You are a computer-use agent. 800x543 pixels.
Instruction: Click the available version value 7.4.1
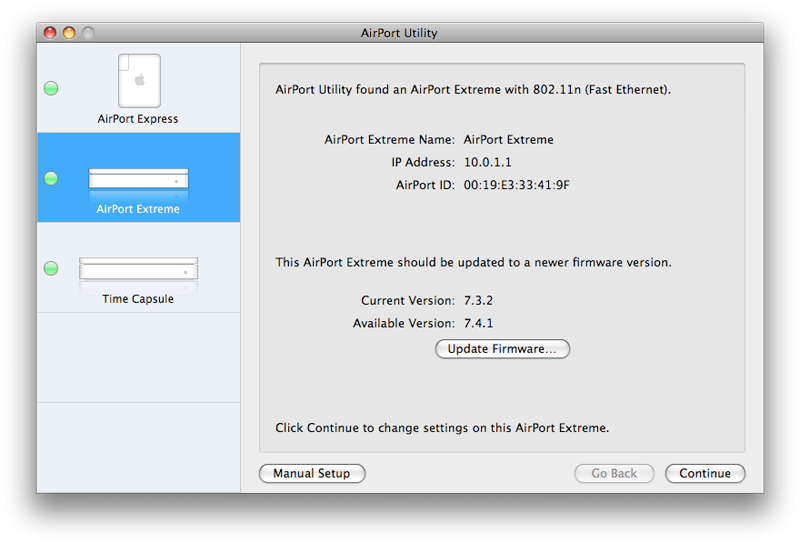(x=478, y=323)
